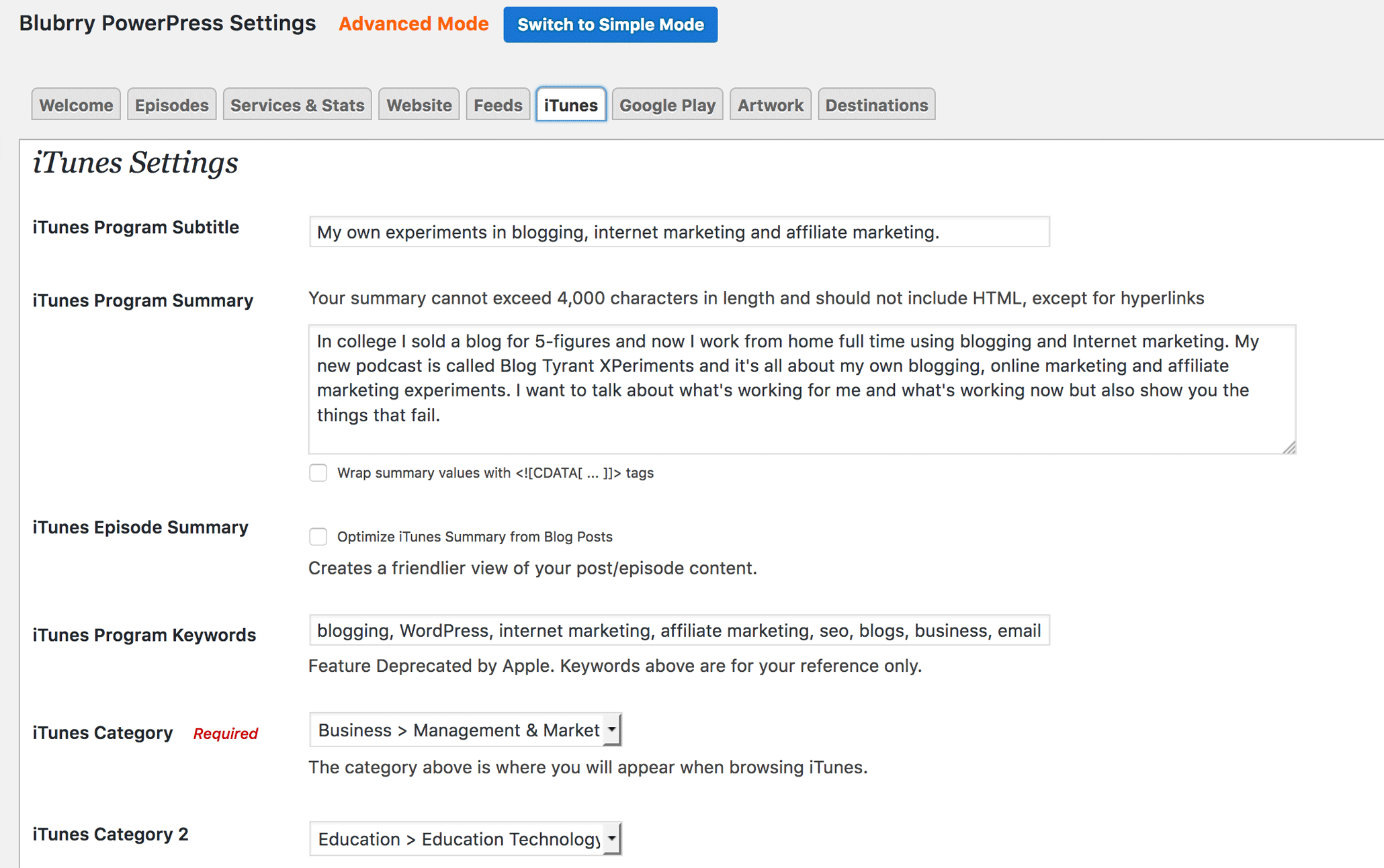Viewport: 1384px width, 868px height.
Task: Click the iTunes Program Summary label
Action: pyautogui.click(x=143, y=300)
